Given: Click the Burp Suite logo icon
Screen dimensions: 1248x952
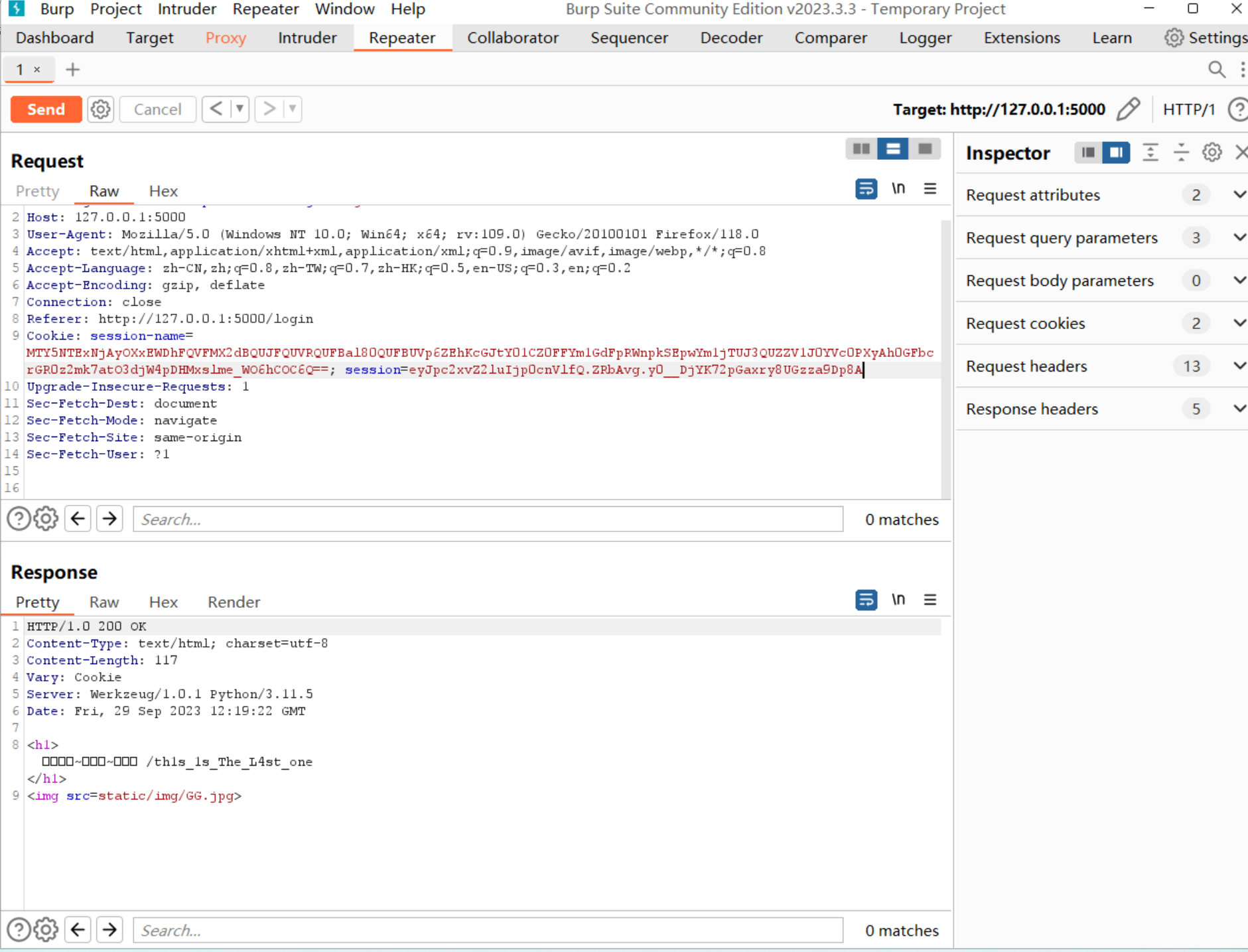Looking at the screenshot, I should (x=16, y=9).
